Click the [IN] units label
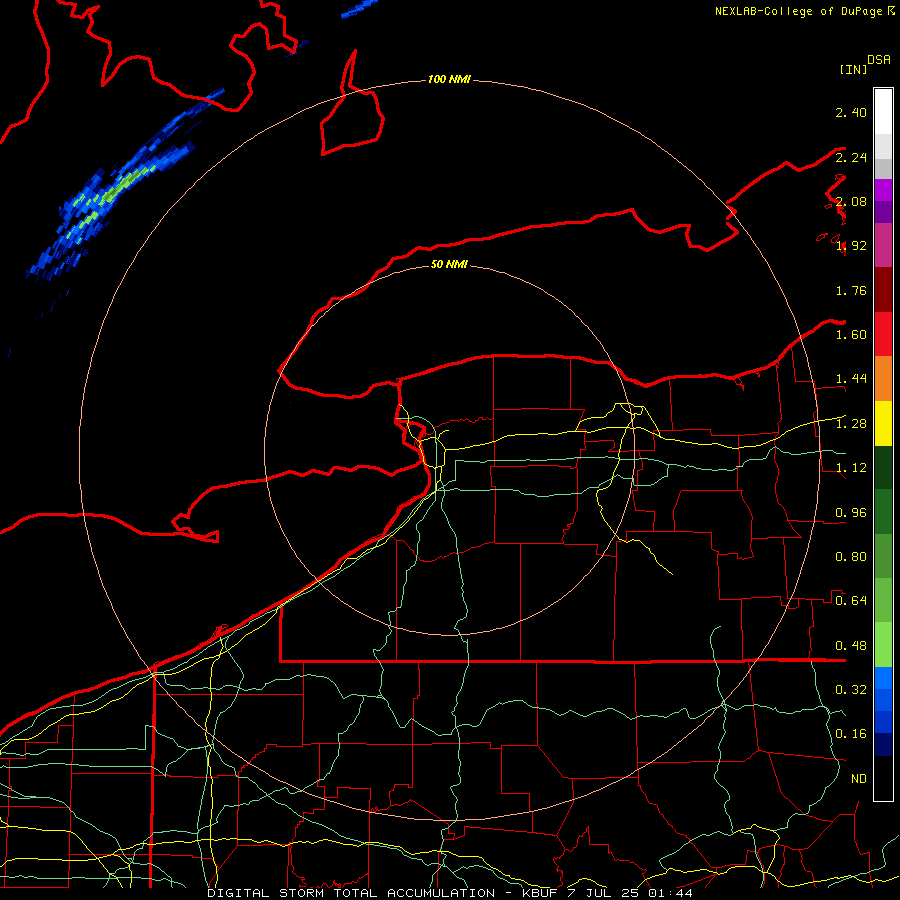This screenshot has height=900, width=900. tap(853, 69)
